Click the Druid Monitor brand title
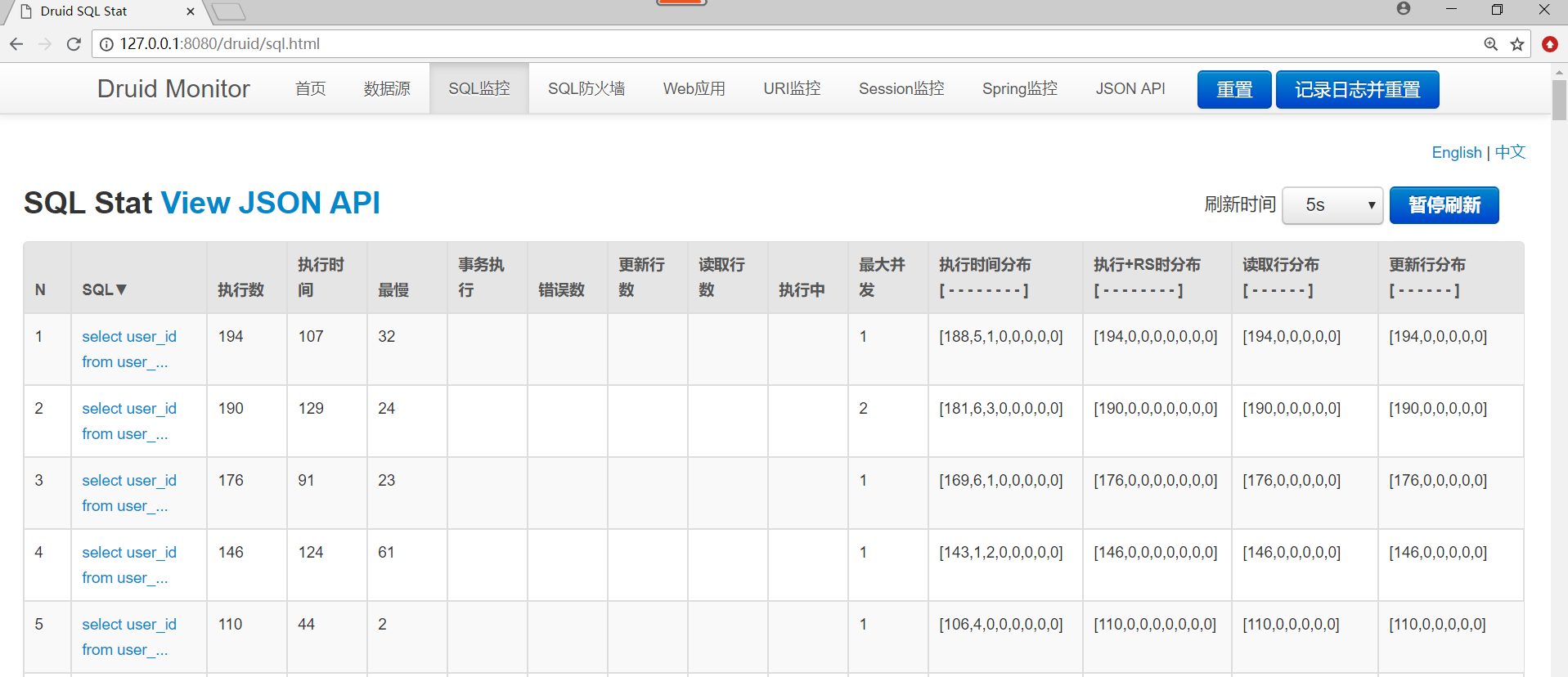The height and width of the screenshot is (677, 1568). pyautogui.click(x=173, y=88)
